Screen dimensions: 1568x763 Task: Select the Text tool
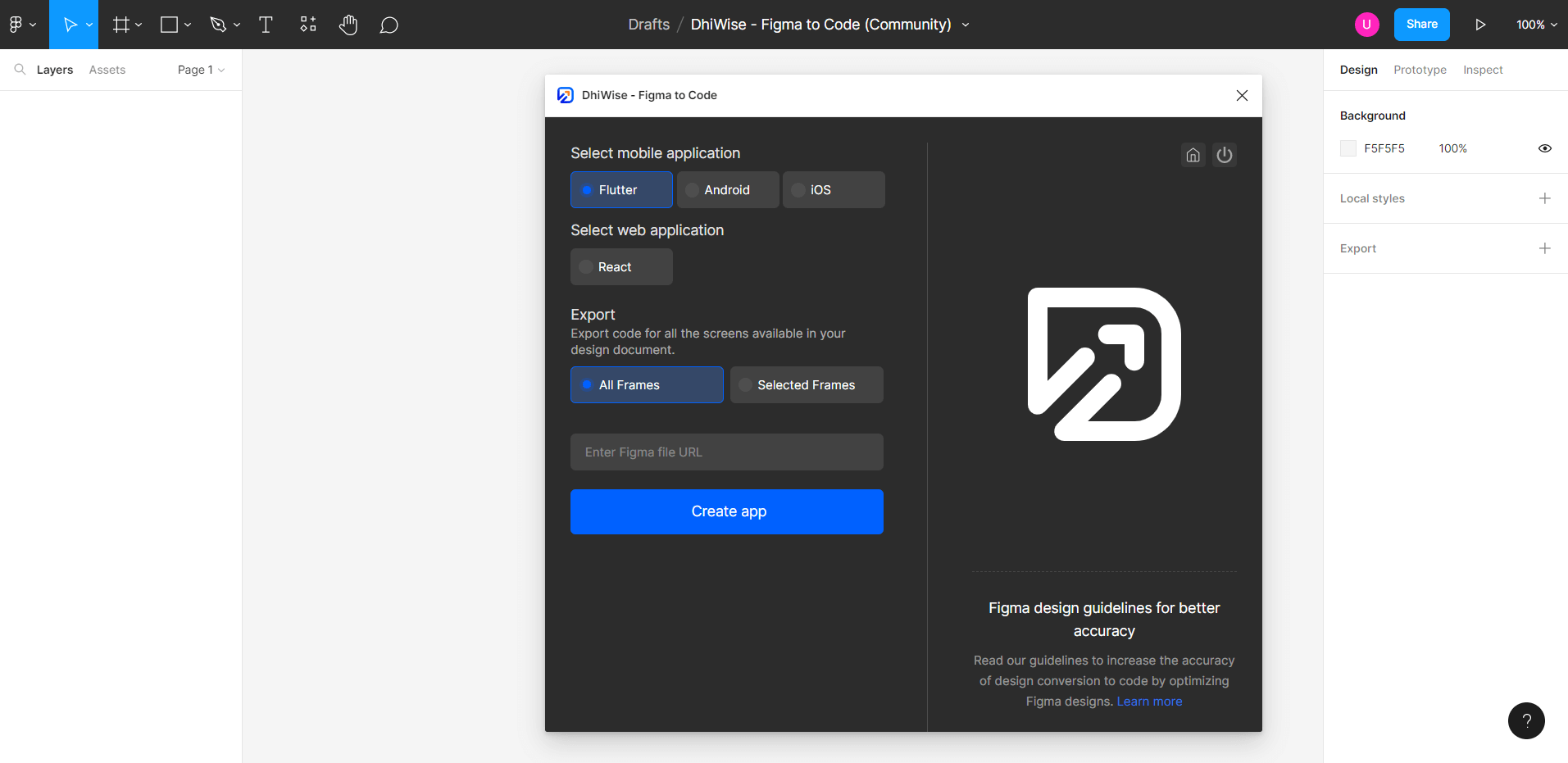(x=266, y=25)
